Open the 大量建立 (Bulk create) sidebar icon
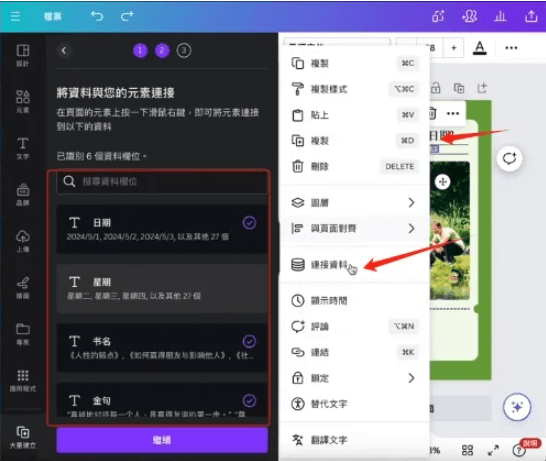 23,437
